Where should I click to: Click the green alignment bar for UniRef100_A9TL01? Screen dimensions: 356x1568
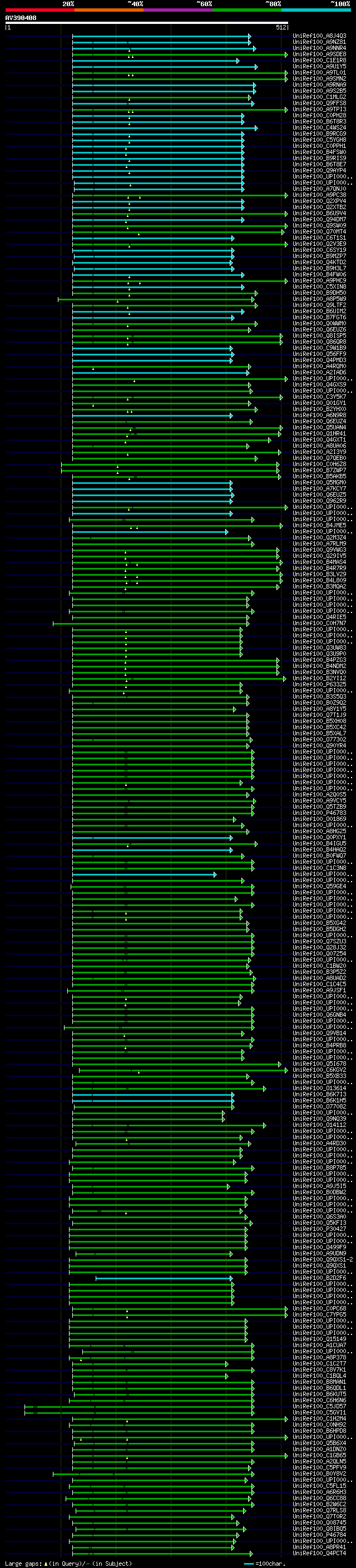click(x=180, y=73)
